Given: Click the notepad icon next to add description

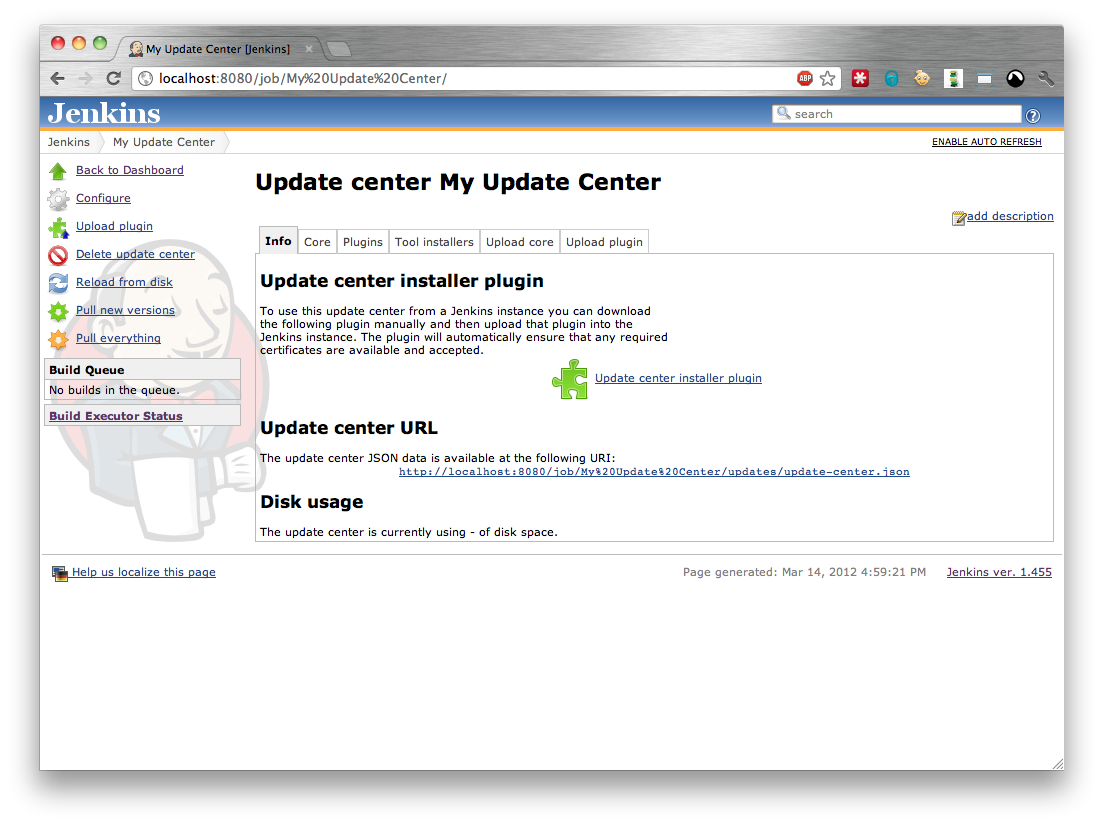Looking at the screenshot, I should [x=958, y=218].
